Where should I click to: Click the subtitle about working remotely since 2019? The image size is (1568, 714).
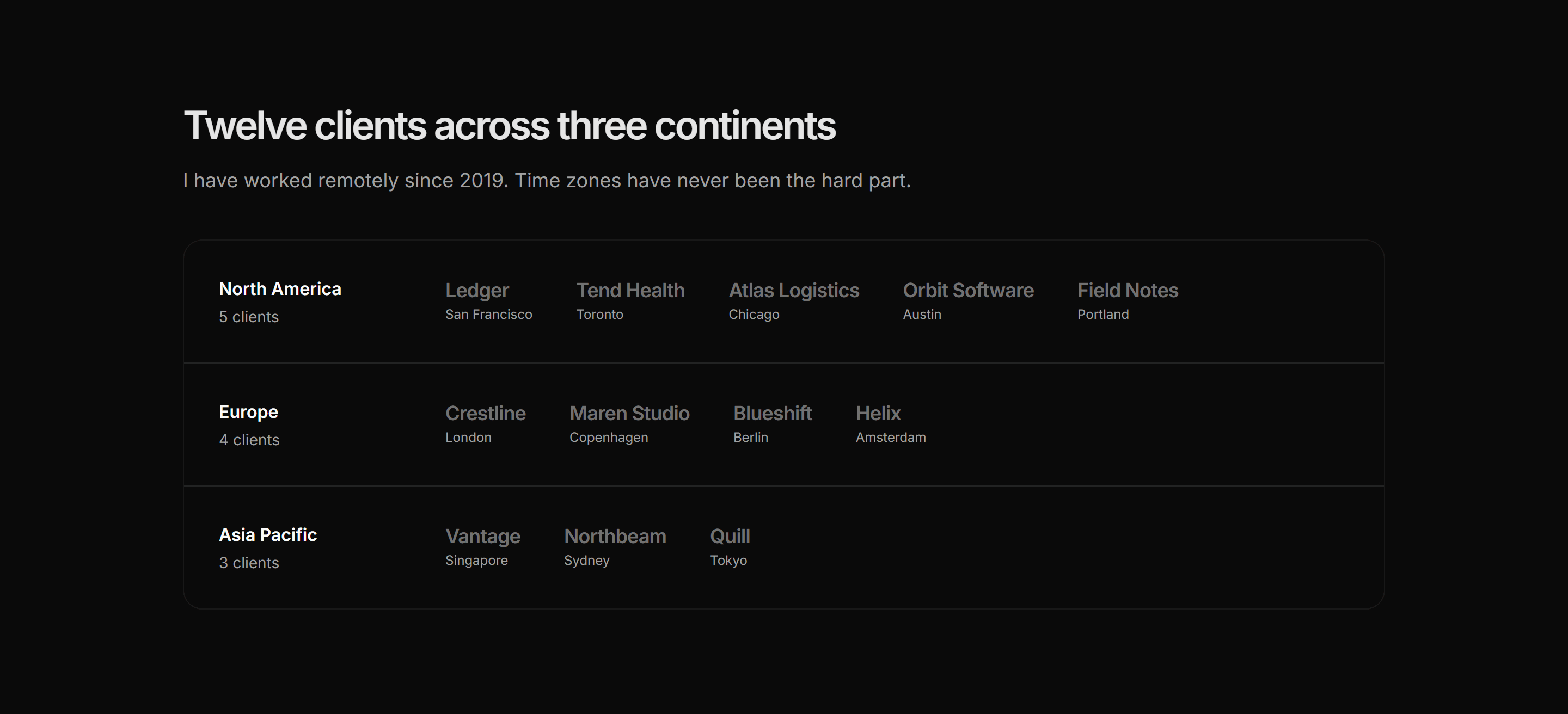point(547,181)
